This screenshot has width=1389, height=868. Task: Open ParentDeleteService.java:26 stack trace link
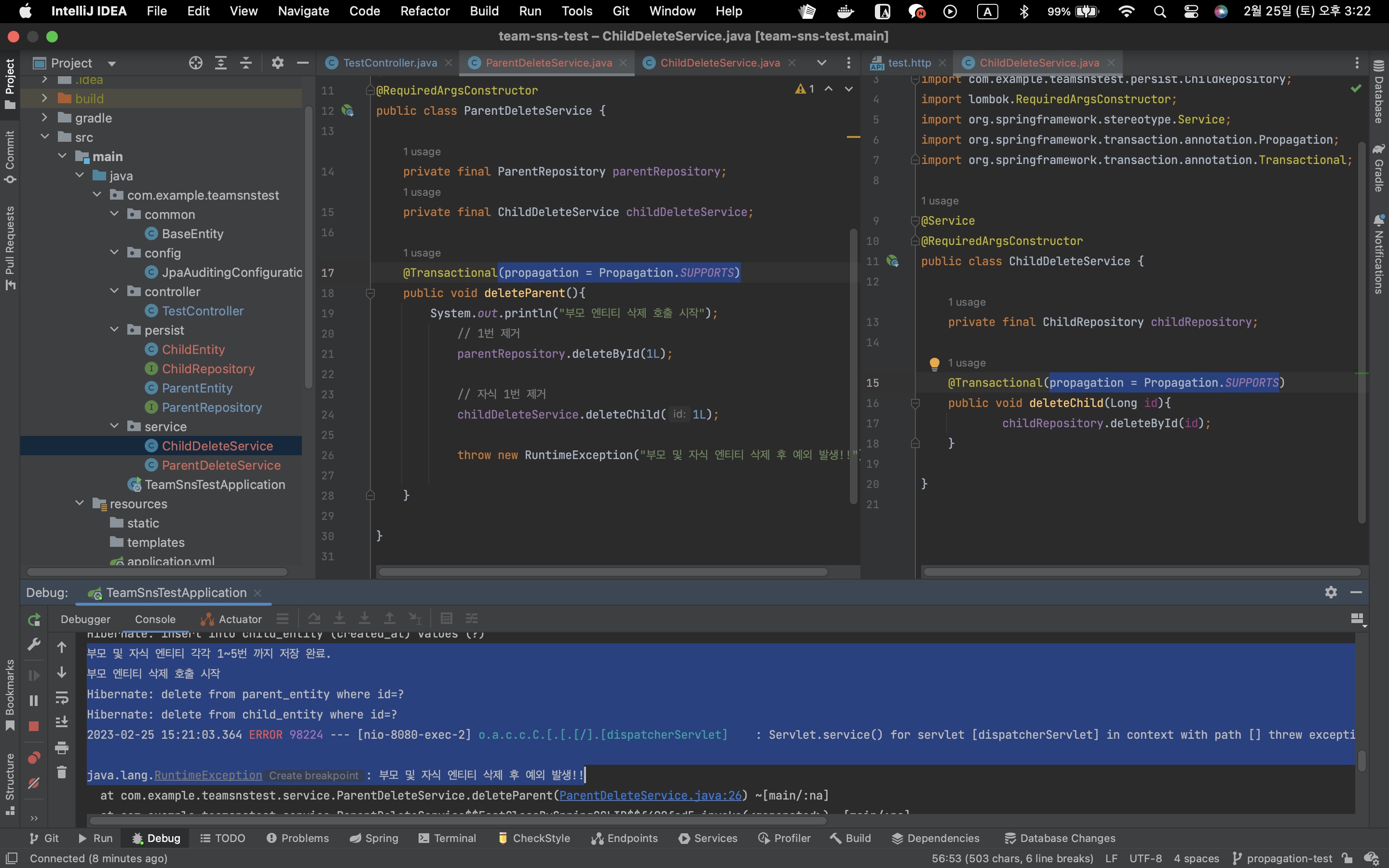tap(650, 795)
